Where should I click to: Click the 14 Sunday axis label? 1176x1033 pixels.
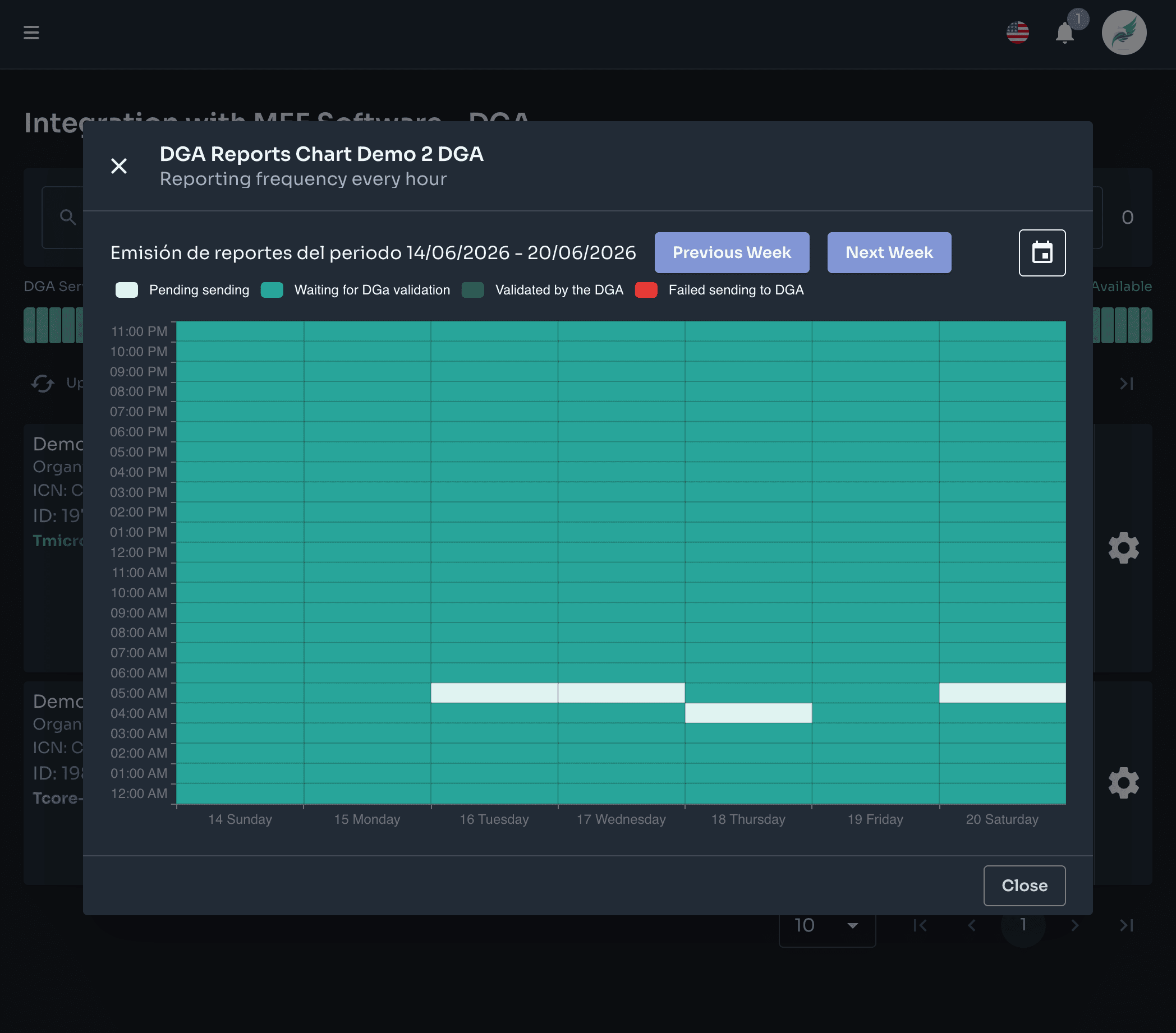coord(240,819)
